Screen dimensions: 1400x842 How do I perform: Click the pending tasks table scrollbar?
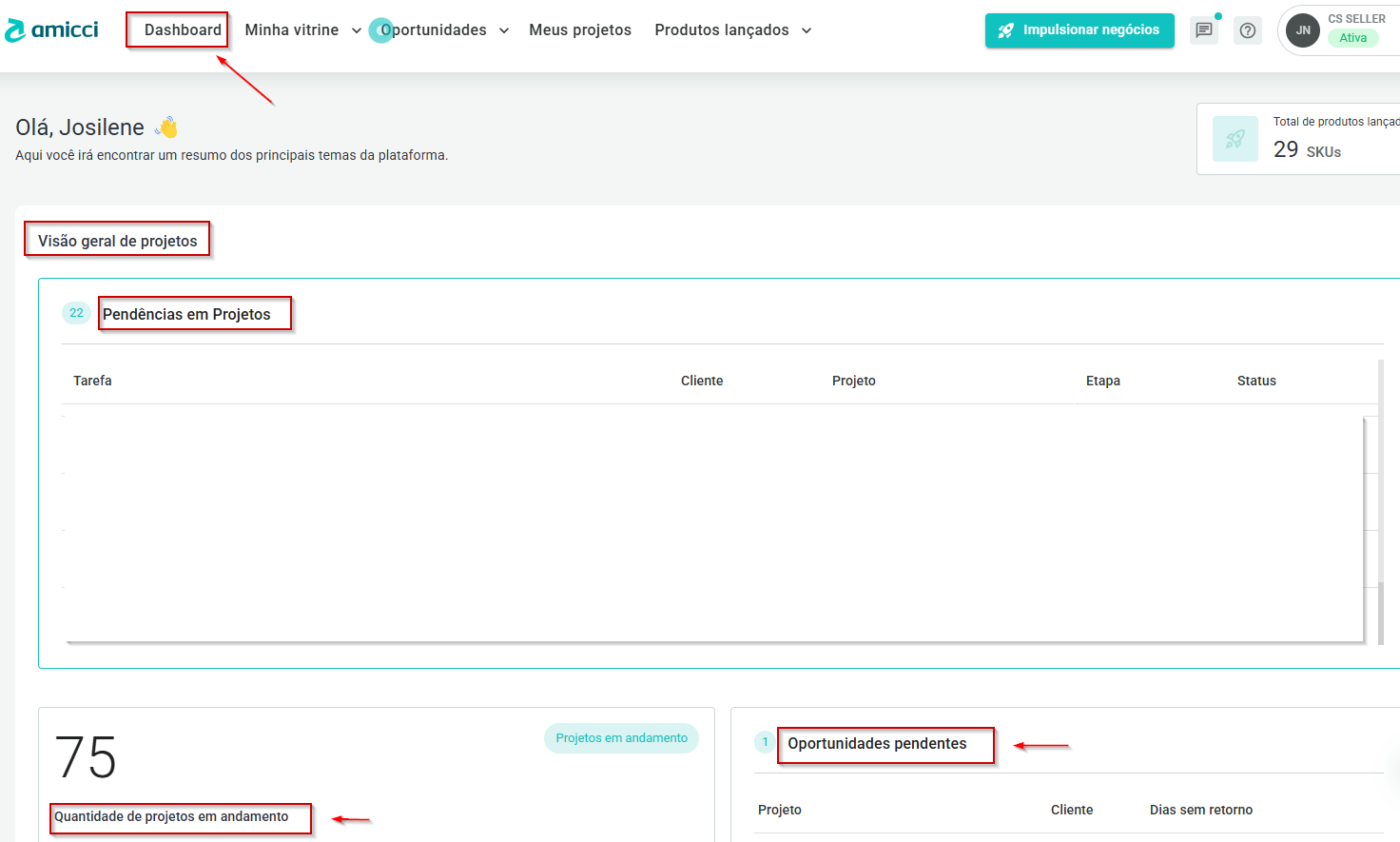click(x=1381, y=504)
